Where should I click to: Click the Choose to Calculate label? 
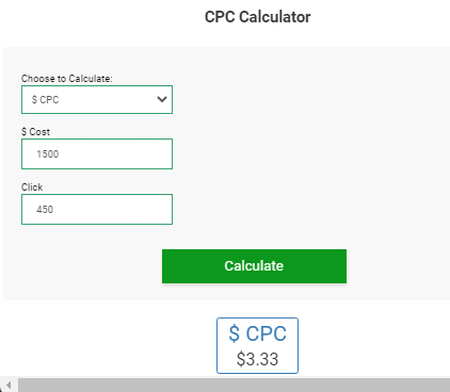point(67,79)
